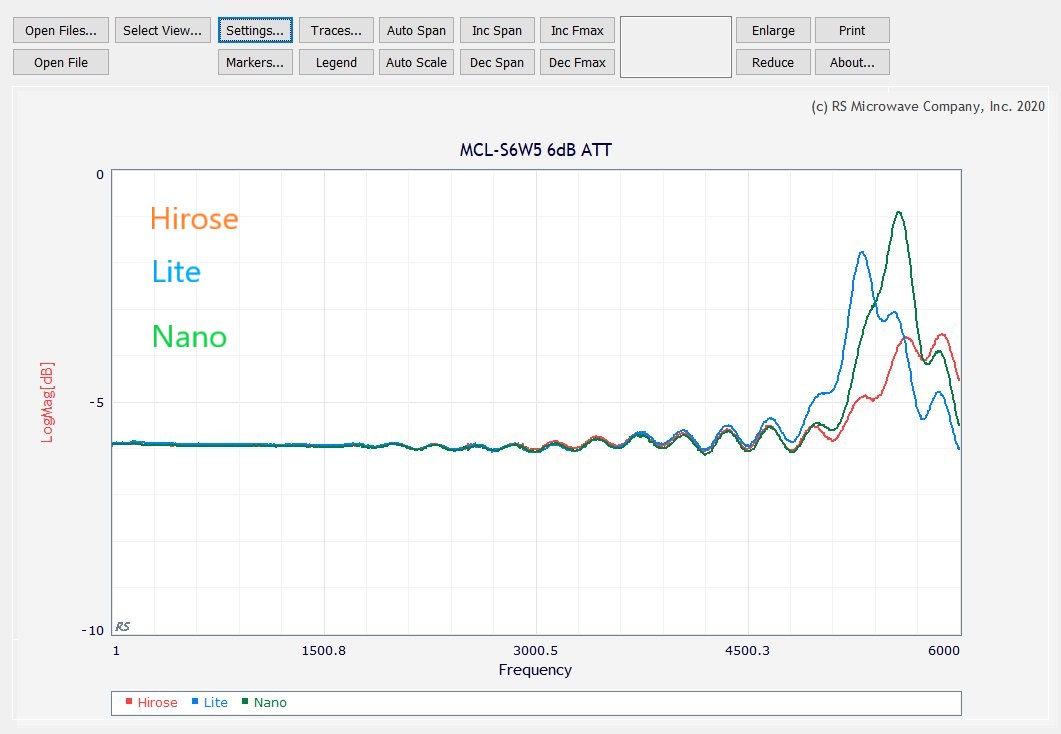Viewport: 1061px width, 734px height.
Task: Click the blue Lite legend color marker
Action: [195, 702]
